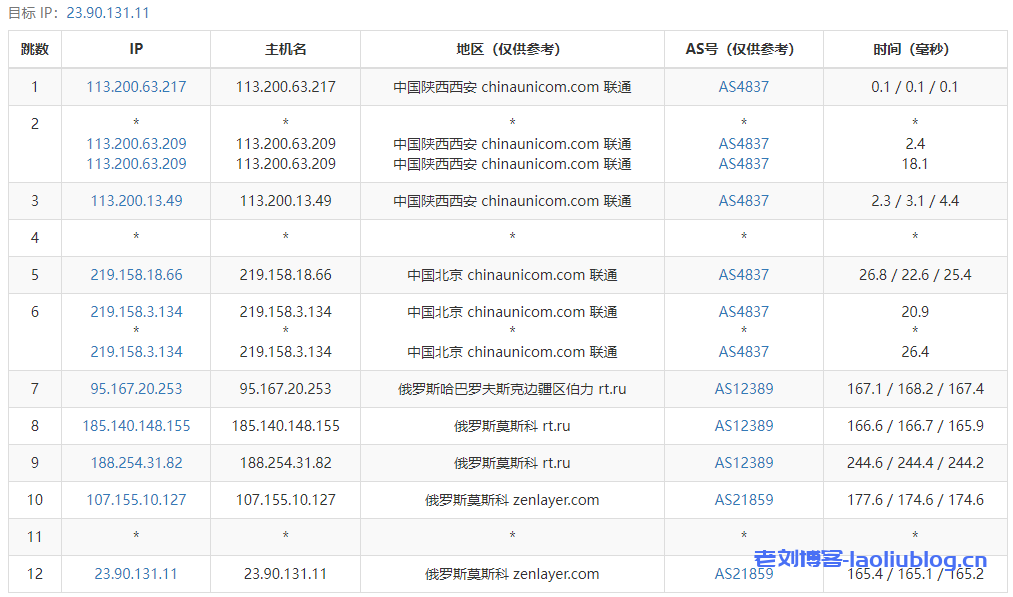This screenshot has height=597, width=1013.
Task: Select the 地区（仅供参考） column header
Action: [512, 49]
